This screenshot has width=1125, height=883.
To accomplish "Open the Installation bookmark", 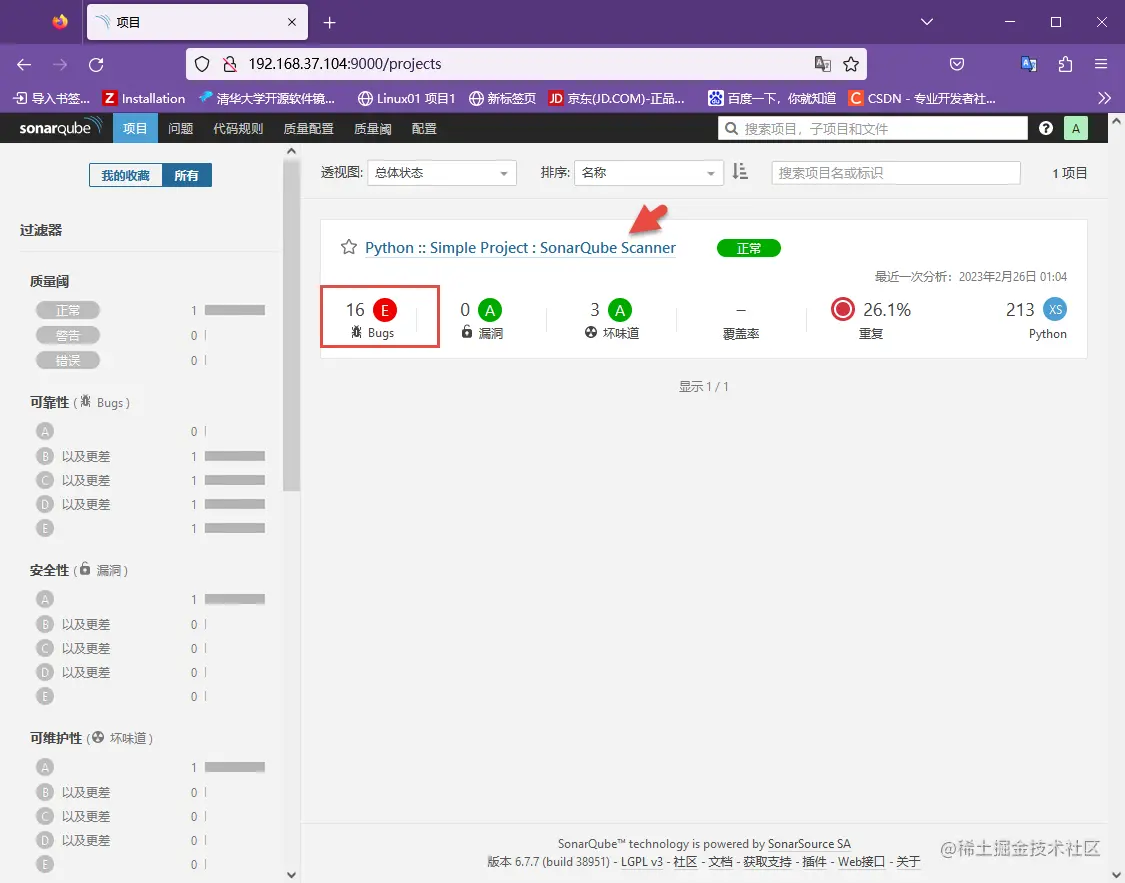I will coord(144,98).
